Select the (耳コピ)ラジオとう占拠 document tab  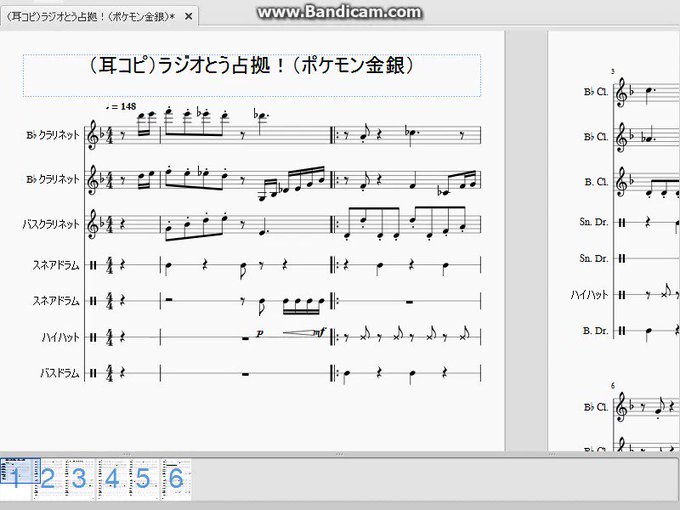(x=100, y=16)
